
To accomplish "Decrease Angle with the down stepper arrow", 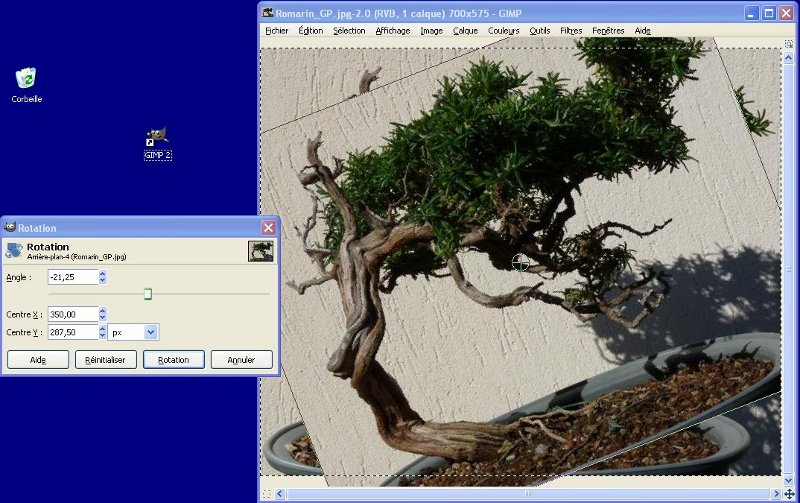I will [x=103, y=281].
